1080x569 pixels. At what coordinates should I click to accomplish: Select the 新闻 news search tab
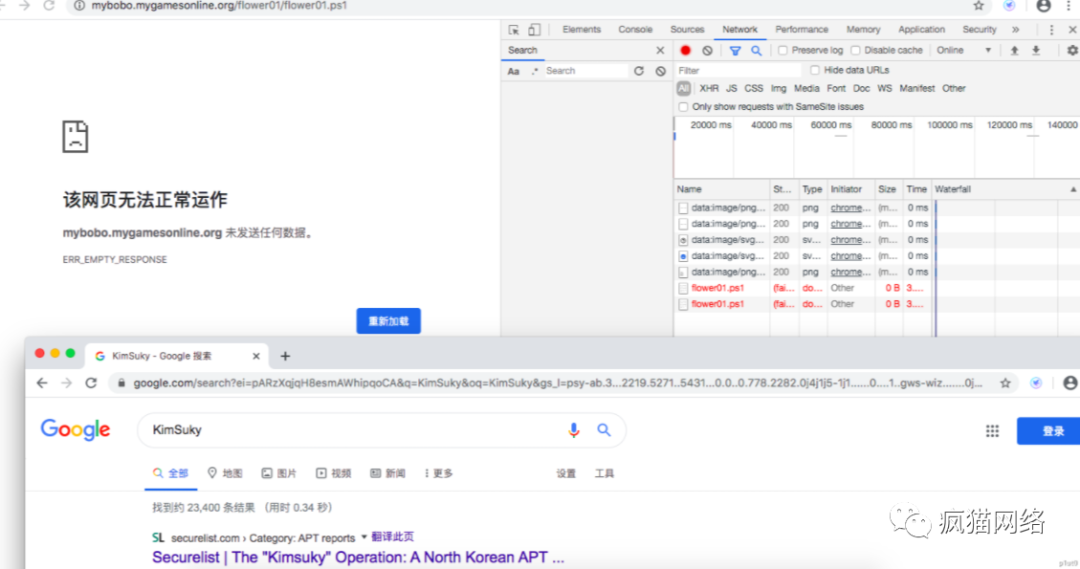click(x=388, y=473)
